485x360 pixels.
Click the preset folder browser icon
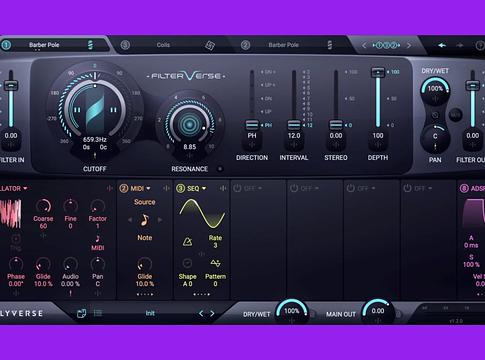pyautogui.click(x=81, y=313)
